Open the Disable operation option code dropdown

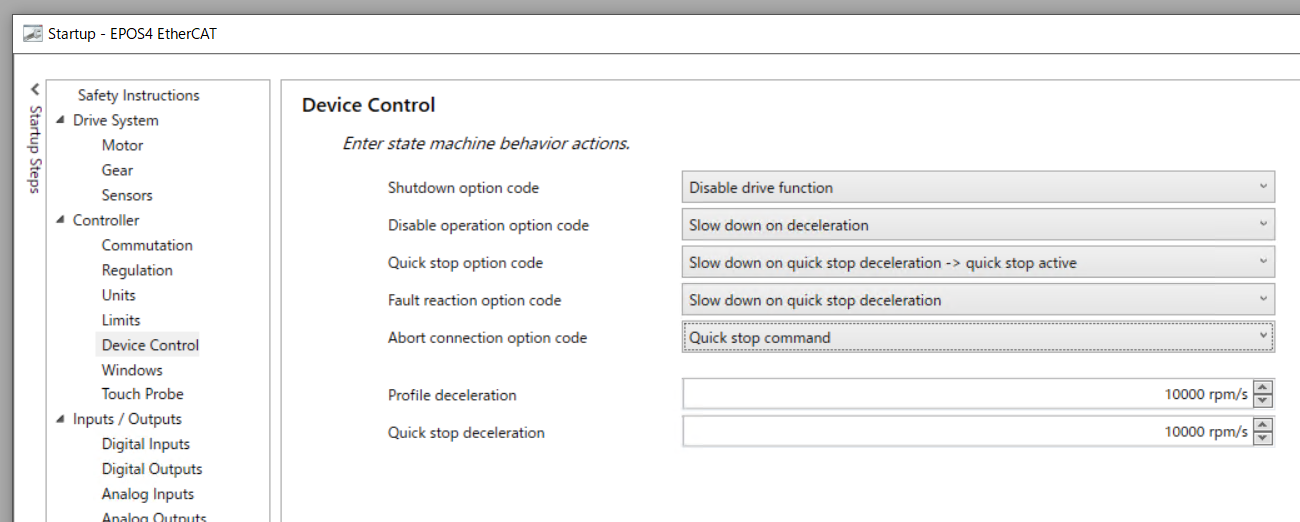tap(979, 225)
